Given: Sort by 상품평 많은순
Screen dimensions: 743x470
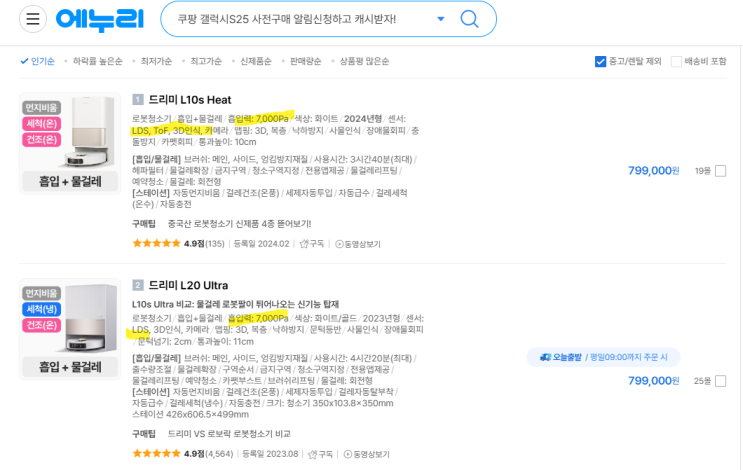Looking at the screenshot, I should (x=364, y=61).
